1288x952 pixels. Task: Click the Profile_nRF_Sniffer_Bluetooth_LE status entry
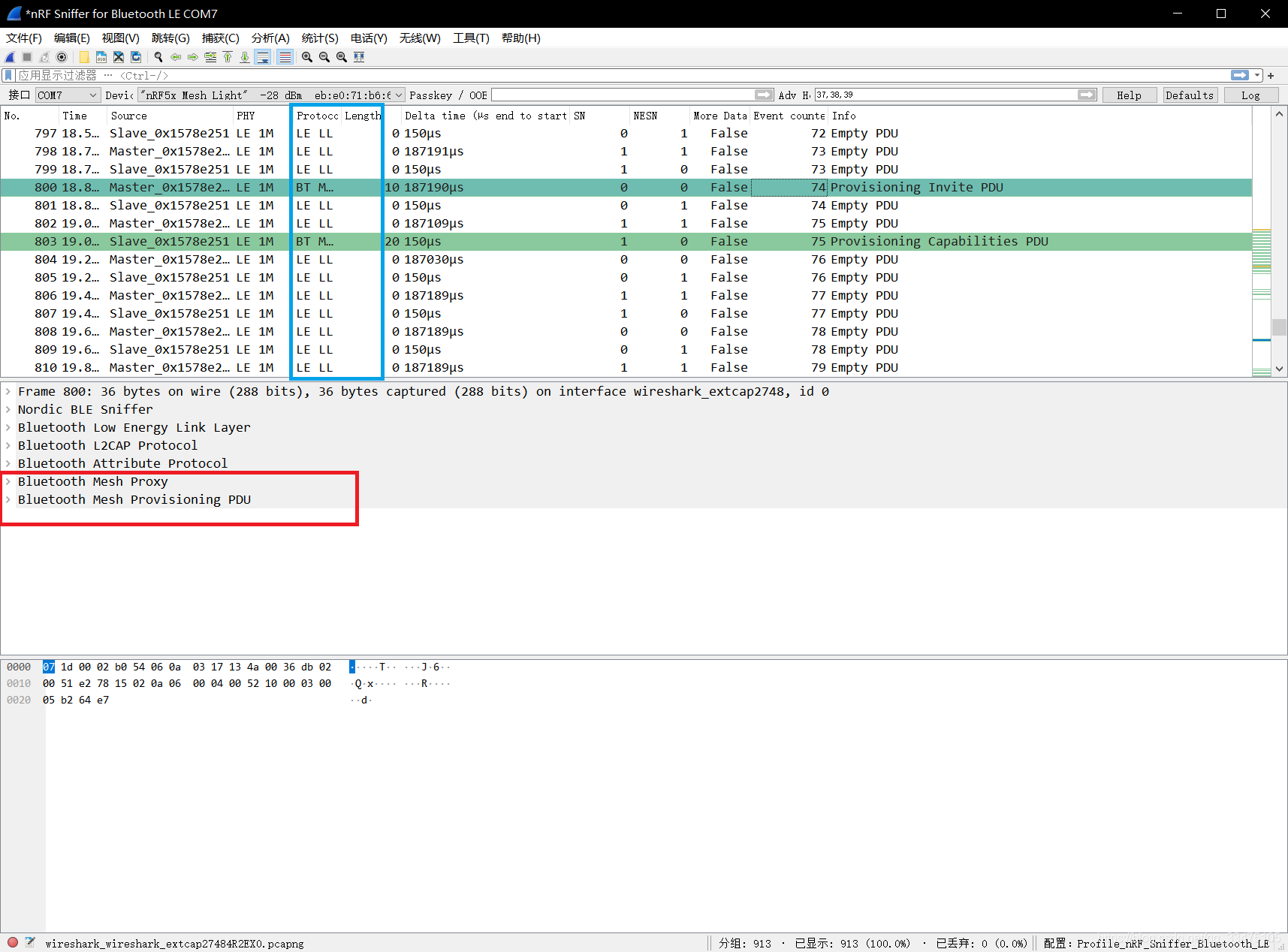[x=1157, y=943]
